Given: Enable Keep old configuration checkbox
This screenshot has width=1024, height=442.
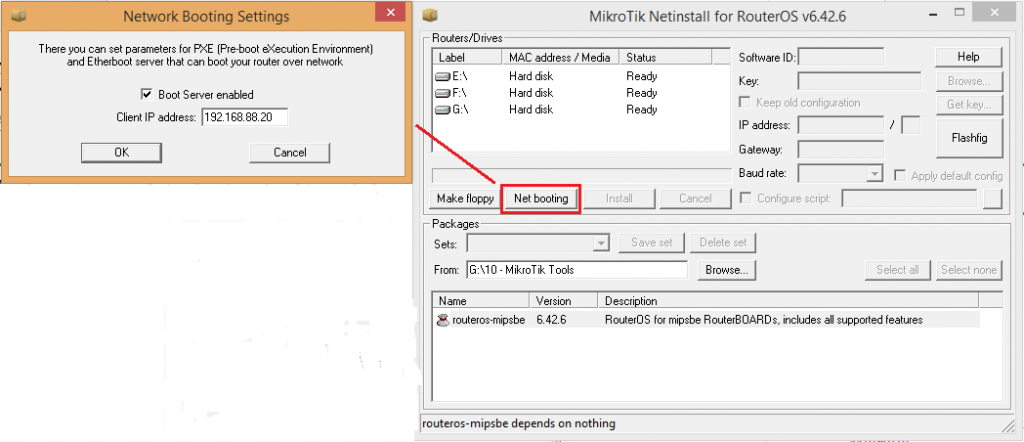Looking at the screenshot, I should (744, 103).
